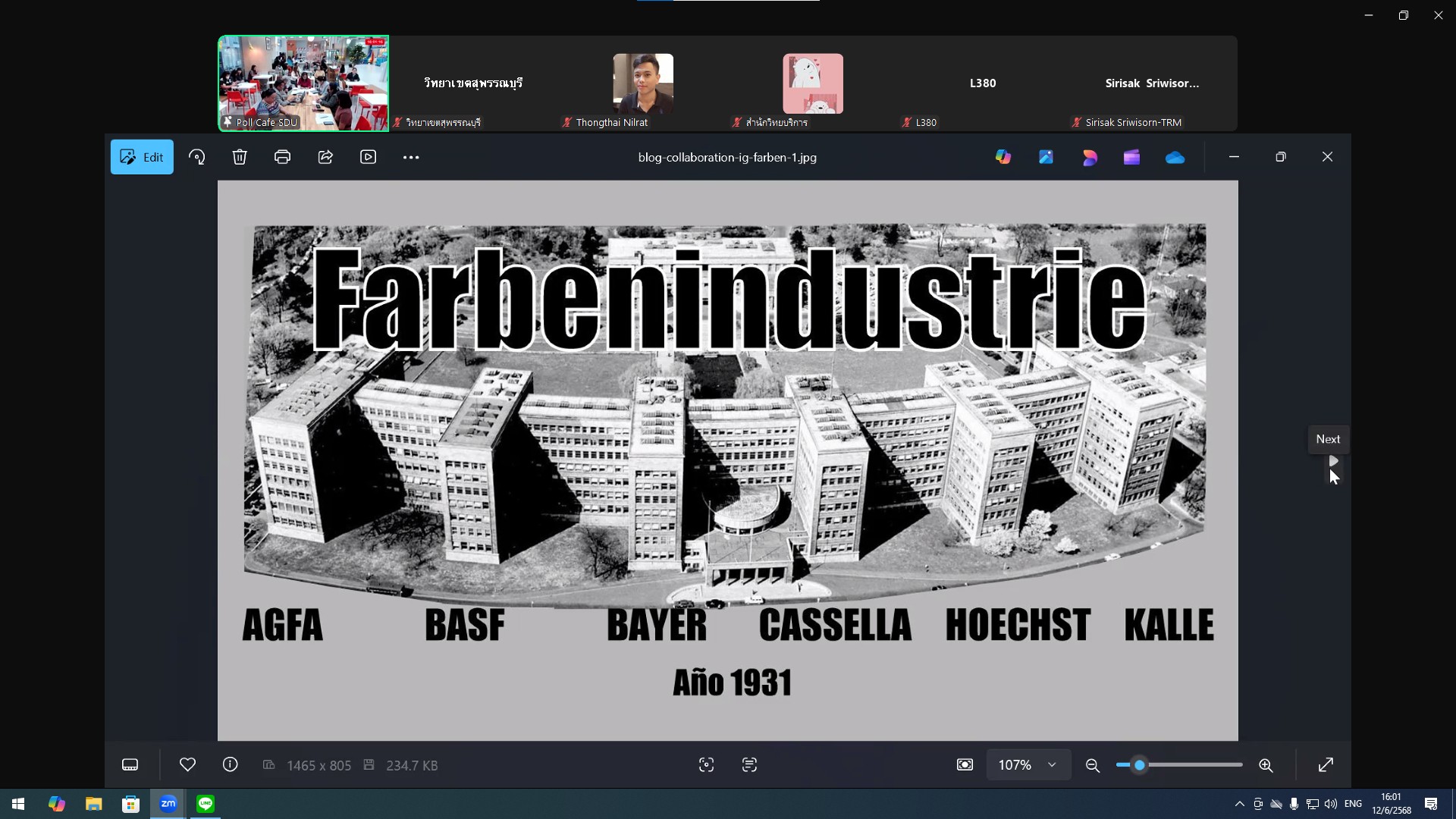Open Copilot from the Photos toolbar

pos(1003,157)
